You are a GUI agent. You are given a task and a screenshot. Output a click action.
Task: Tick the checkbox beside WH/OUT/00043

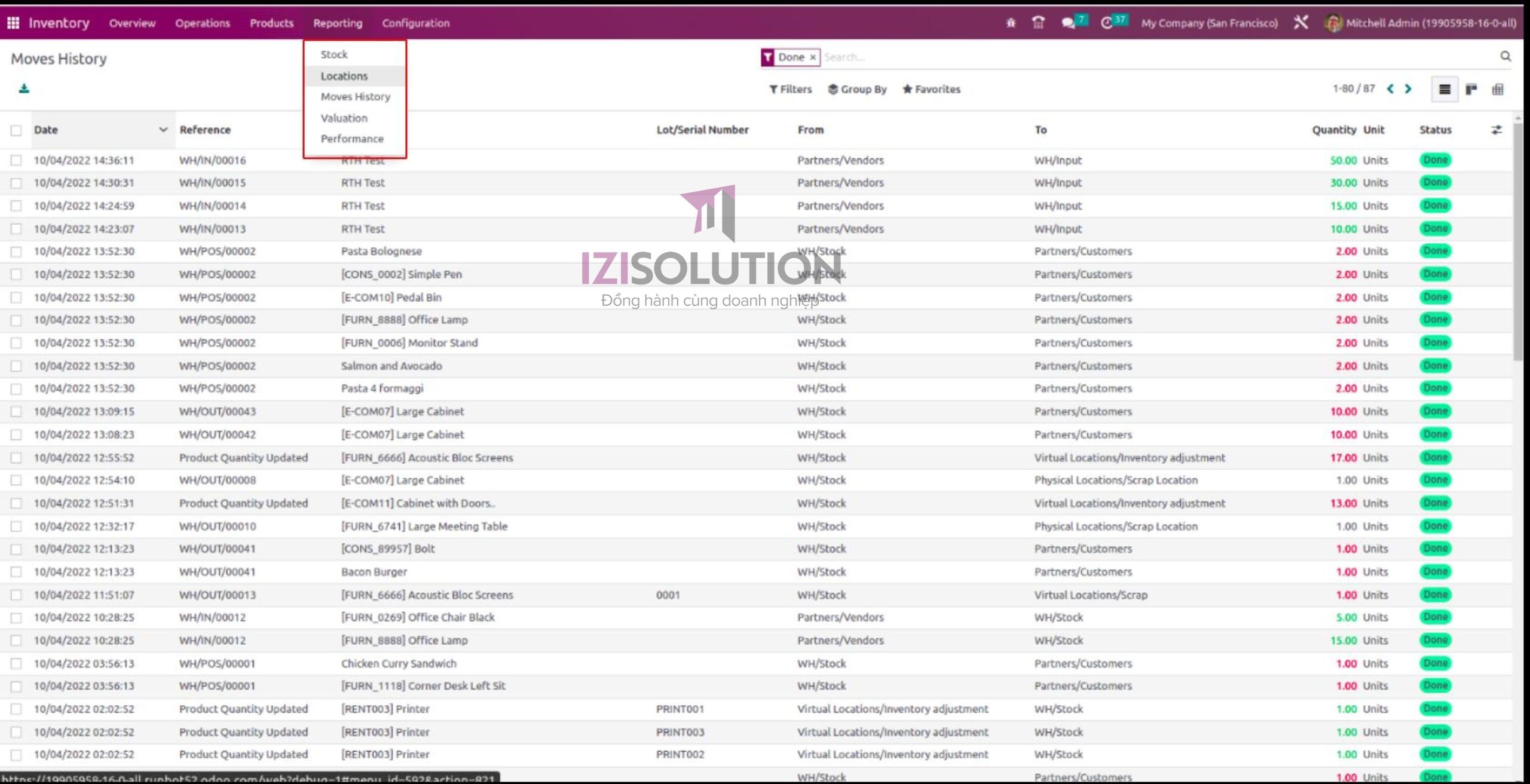[16, 411]
